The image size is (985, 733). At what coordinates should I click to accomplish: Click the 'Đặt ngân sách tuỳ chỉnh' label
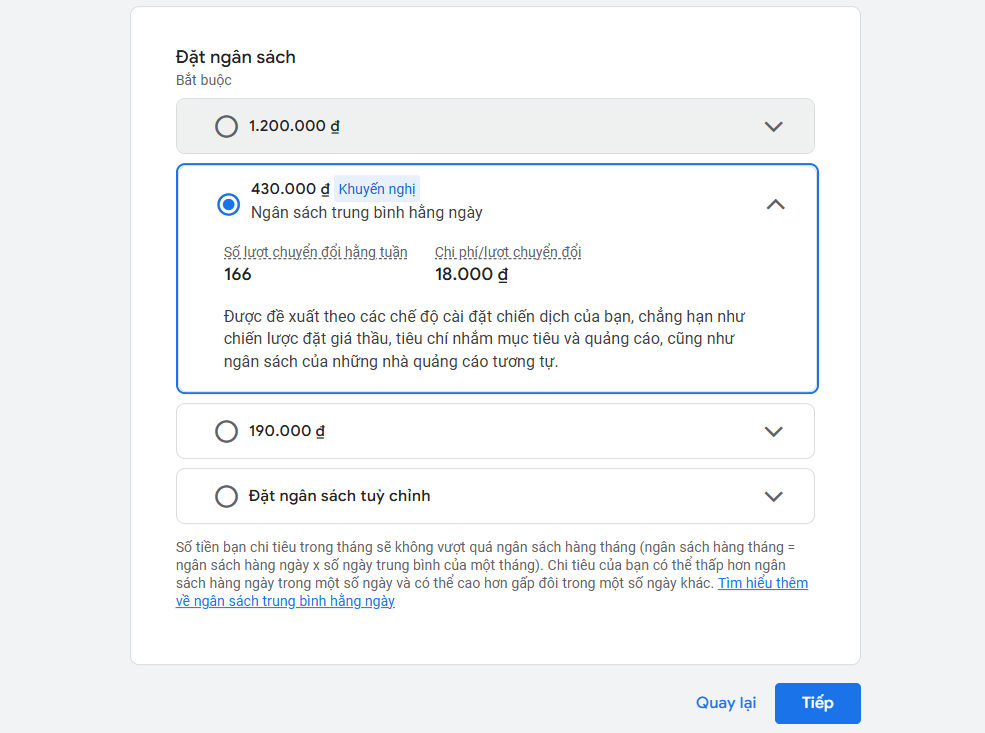(339, 496)
